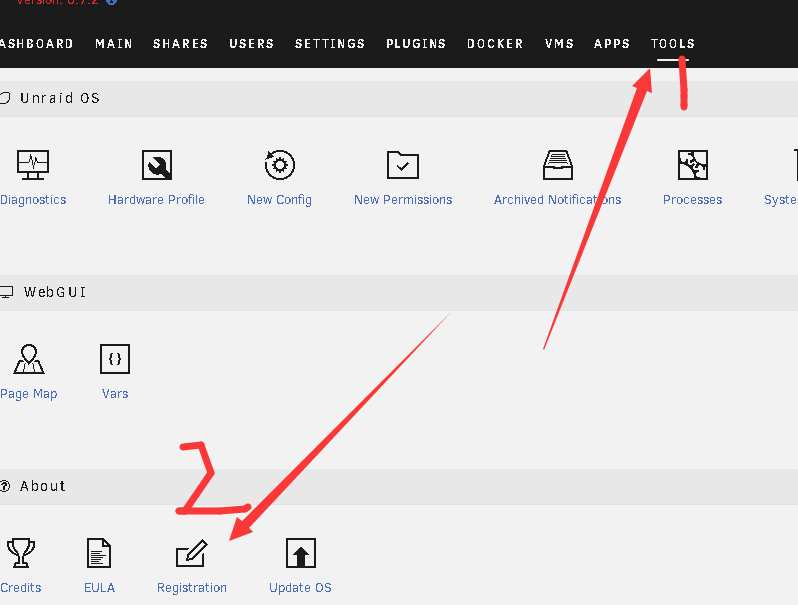798x605 pixels.
Task: Select the Tools tab
Action: pyautogui.click(x=673, y=44)
